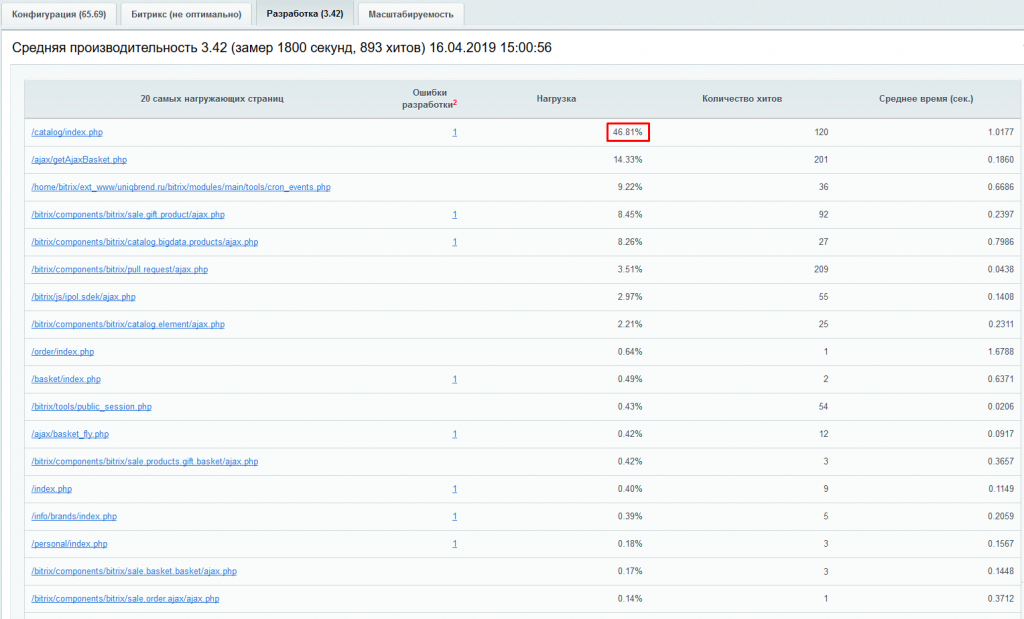This screenshot has height=619, width=1024.
Task: Switch to the Конфигурация (65.69) tab
Action: 58,14
